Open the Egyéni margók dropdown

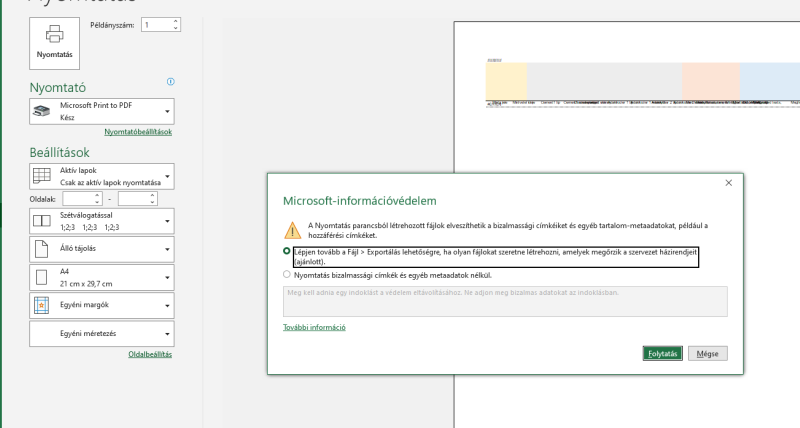point(102,306)
